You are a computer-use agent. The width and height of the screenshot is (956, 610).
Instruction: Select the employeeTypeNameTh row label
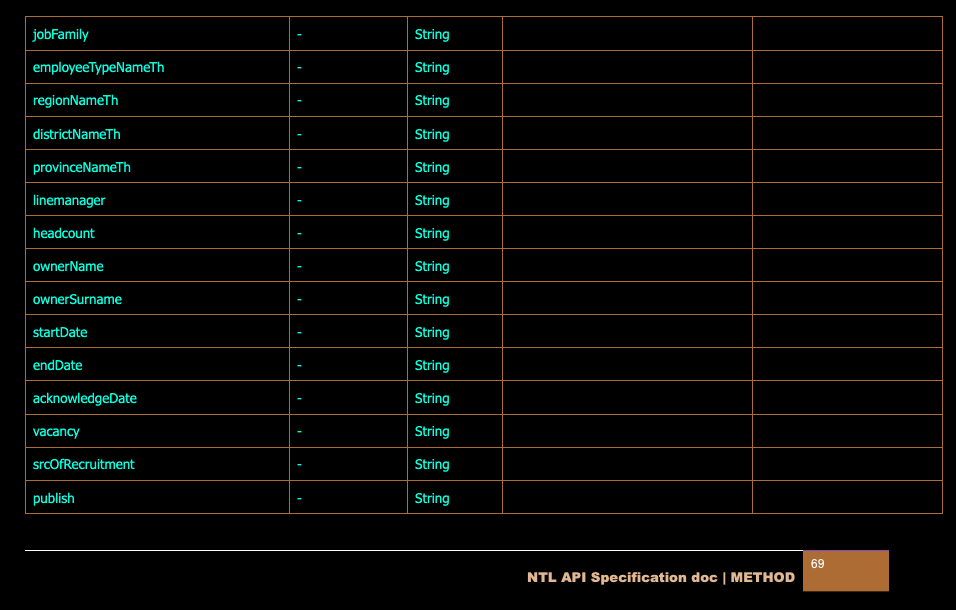coord(98,68)
